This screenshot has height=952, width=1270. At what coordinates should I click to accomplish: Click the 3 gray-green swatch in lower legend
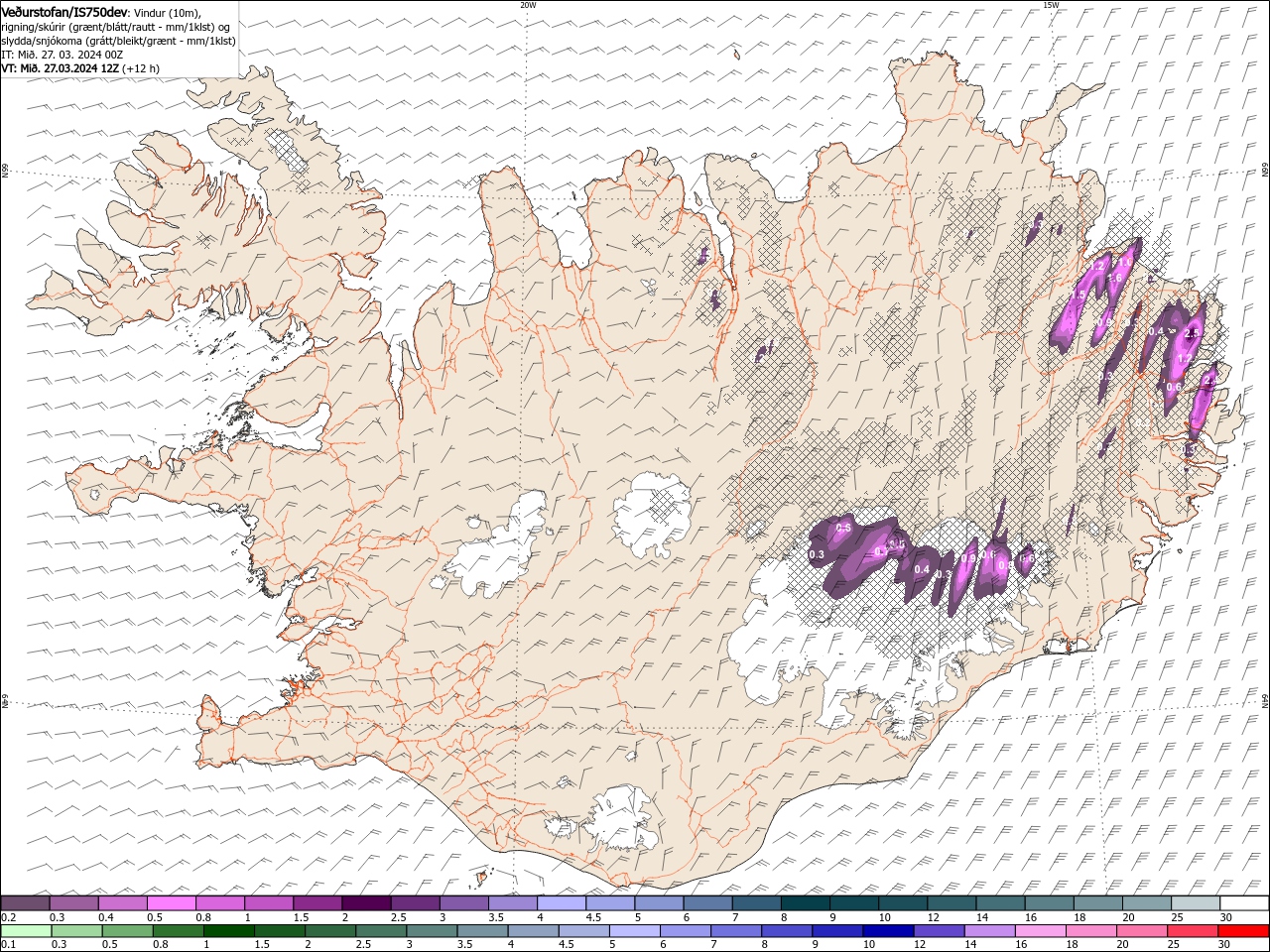tap(432, 931)
